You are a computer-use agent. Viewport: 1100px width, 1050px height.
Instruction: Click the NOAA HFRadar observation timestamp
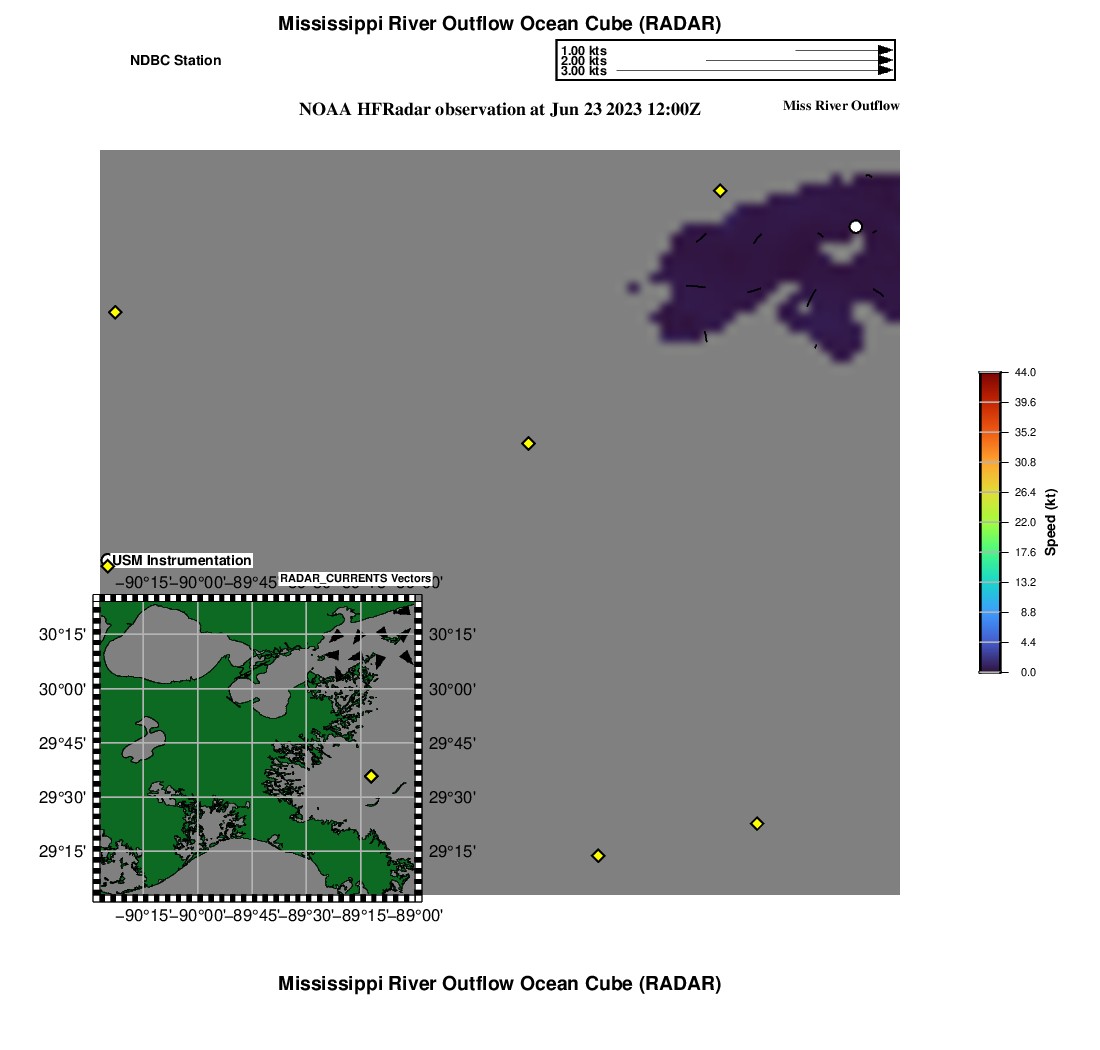tap(499, 110)
